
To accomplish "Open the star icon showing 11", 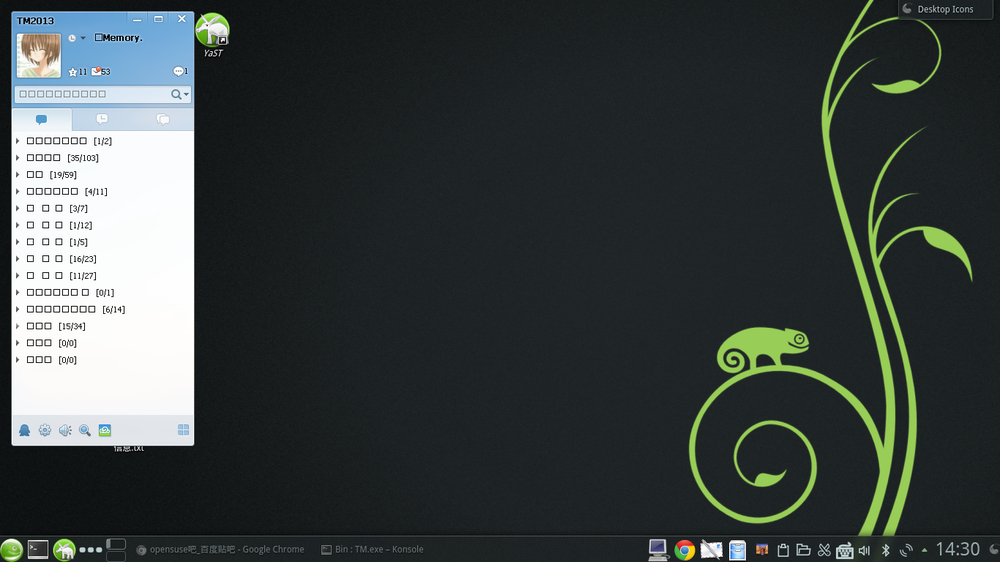I will coord(77,71).
